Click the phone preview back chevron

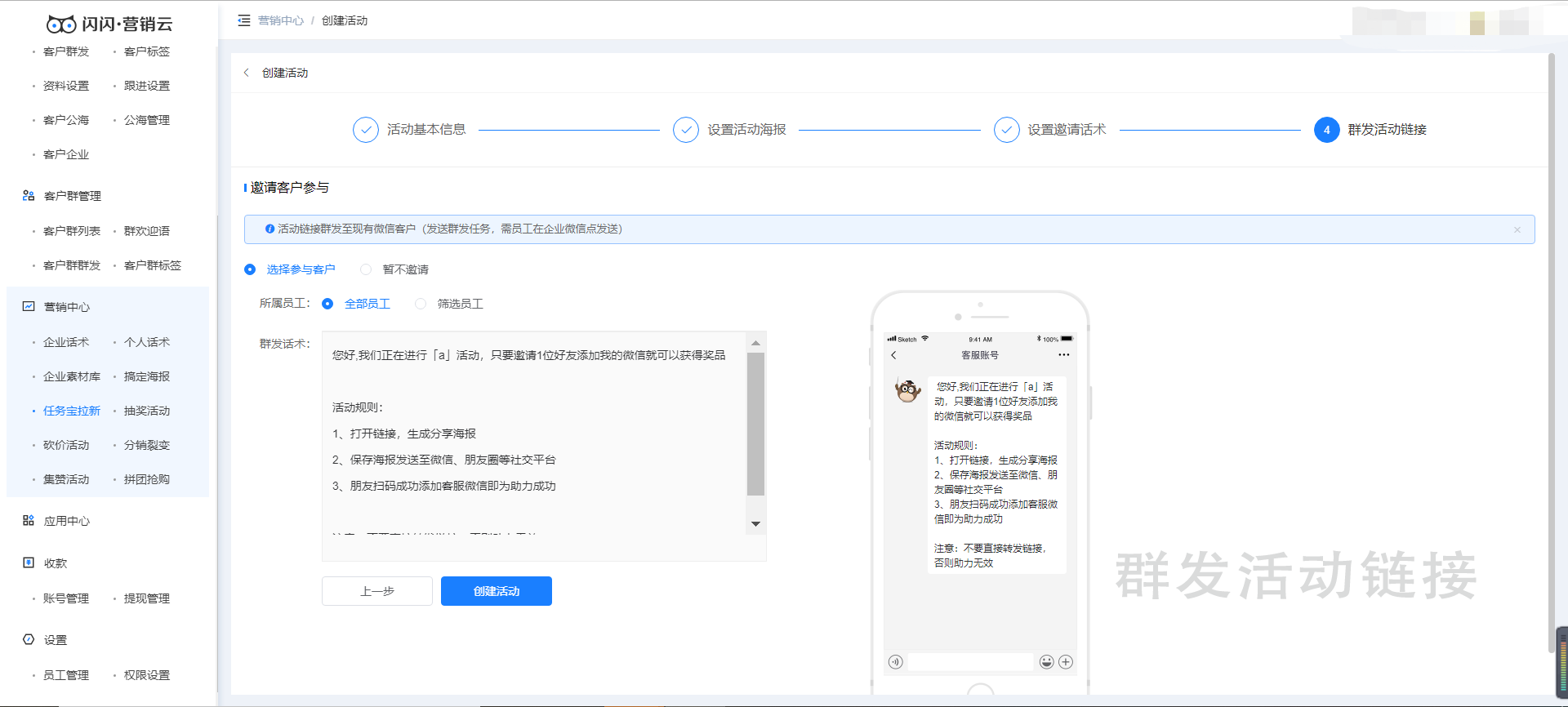coord(893,355)
